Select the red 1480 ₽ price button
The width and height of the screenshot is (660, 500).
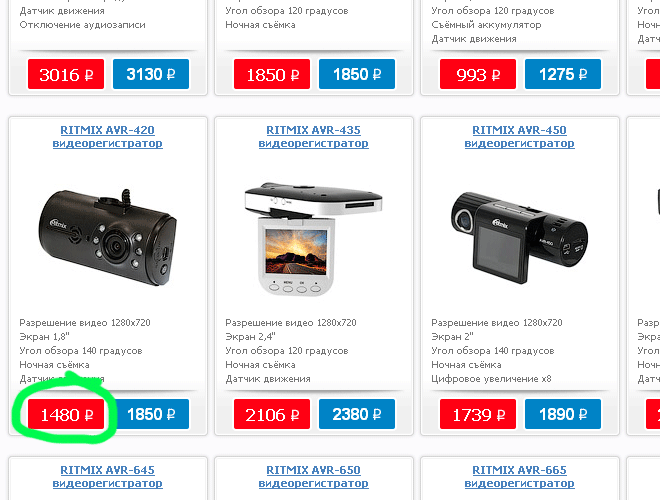66,414
